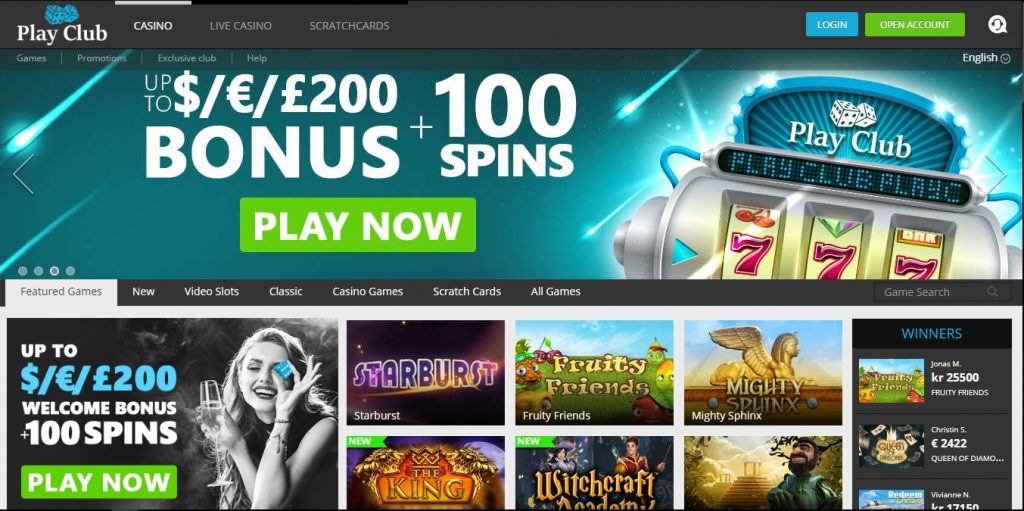Advance to the next banner slide arrow

click(x=997, y=174)
